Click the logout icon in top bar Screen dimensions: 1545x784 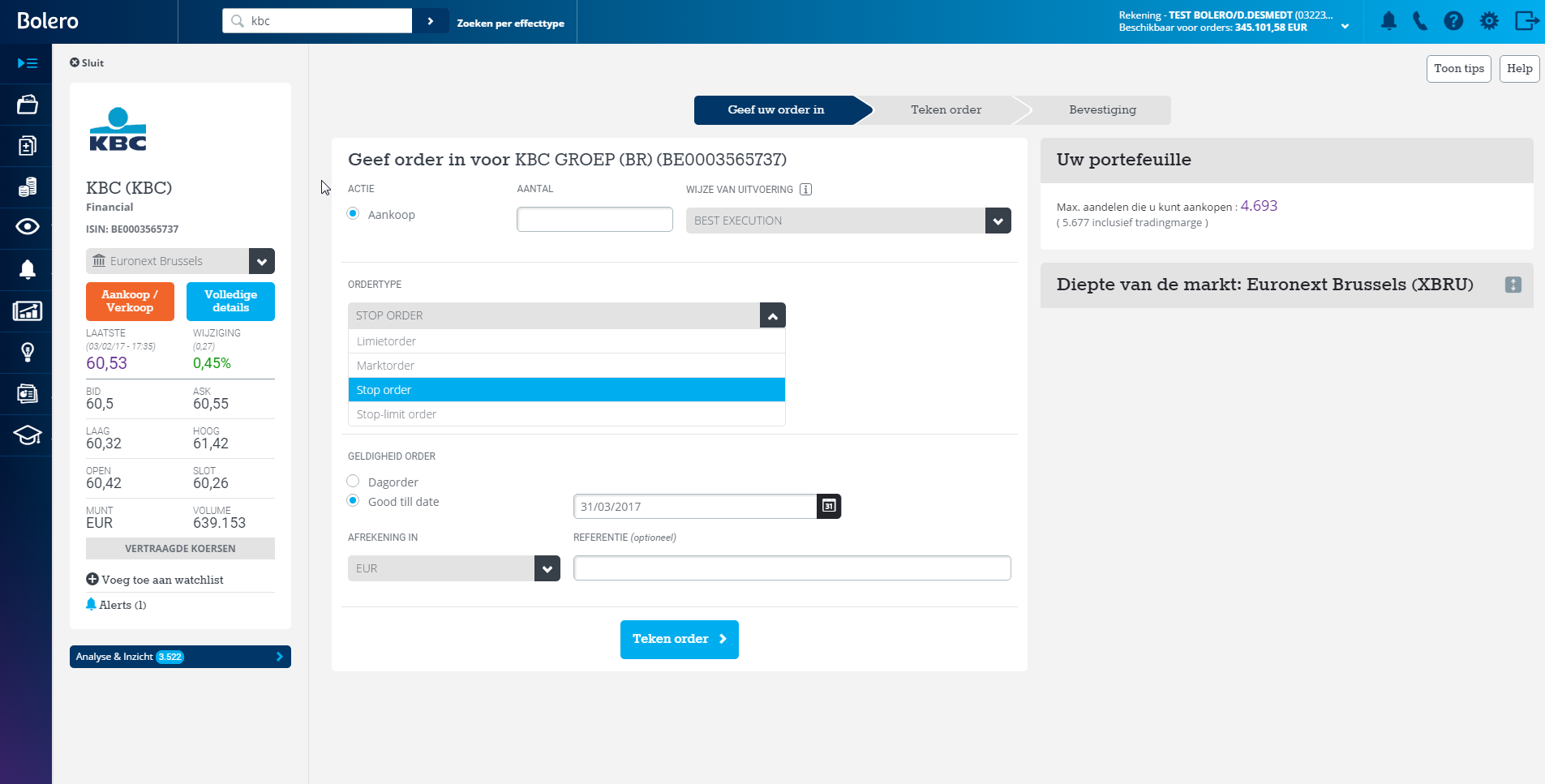1526,20
